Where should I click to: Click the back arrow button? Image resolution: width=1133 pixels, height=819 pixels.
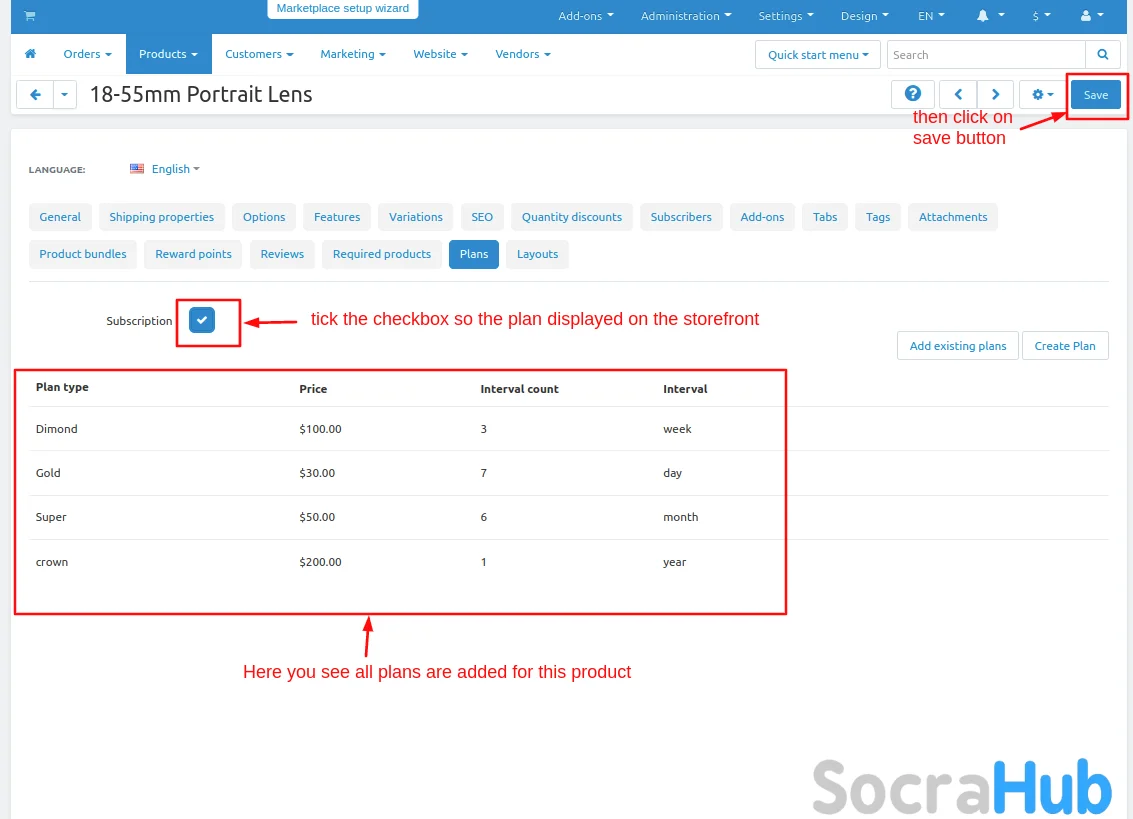tap(35, 95)
